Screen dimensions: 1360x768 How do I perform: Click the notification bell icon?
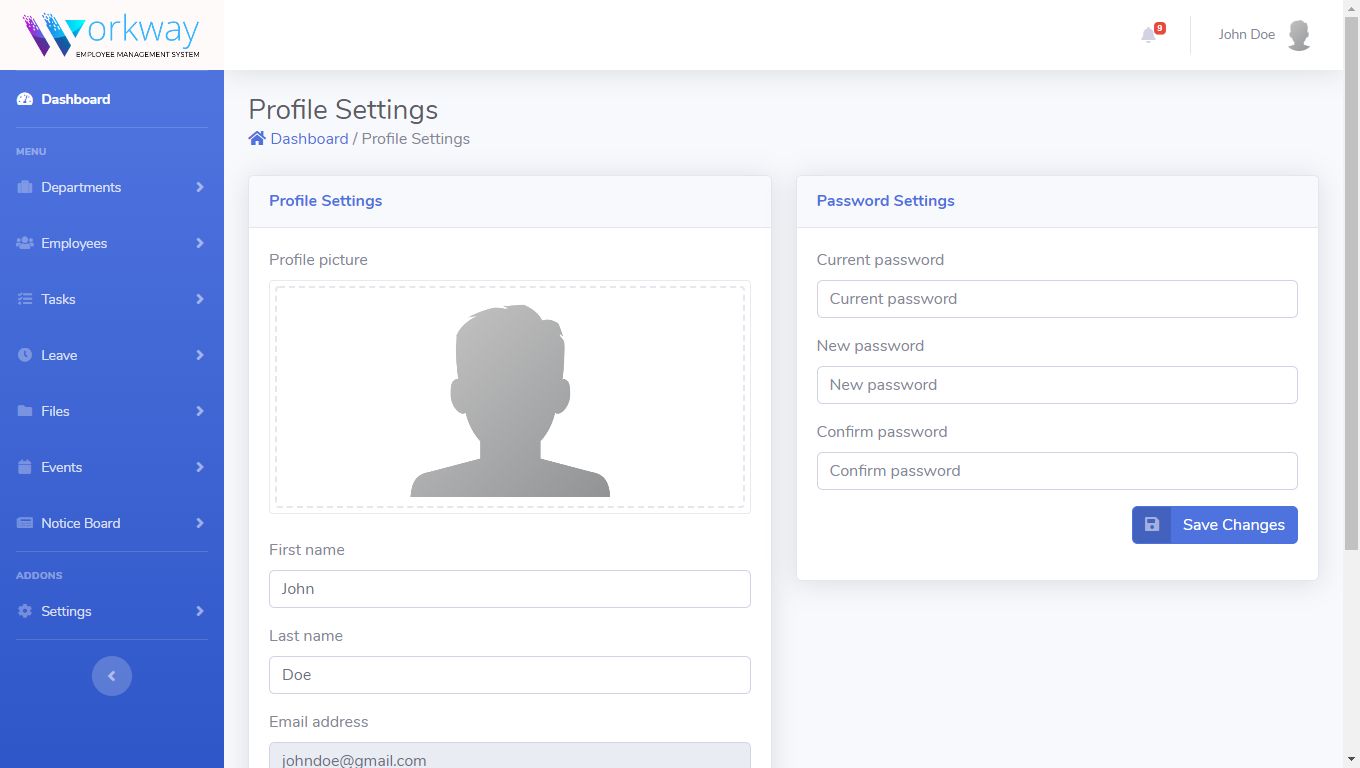(1148, 35)
